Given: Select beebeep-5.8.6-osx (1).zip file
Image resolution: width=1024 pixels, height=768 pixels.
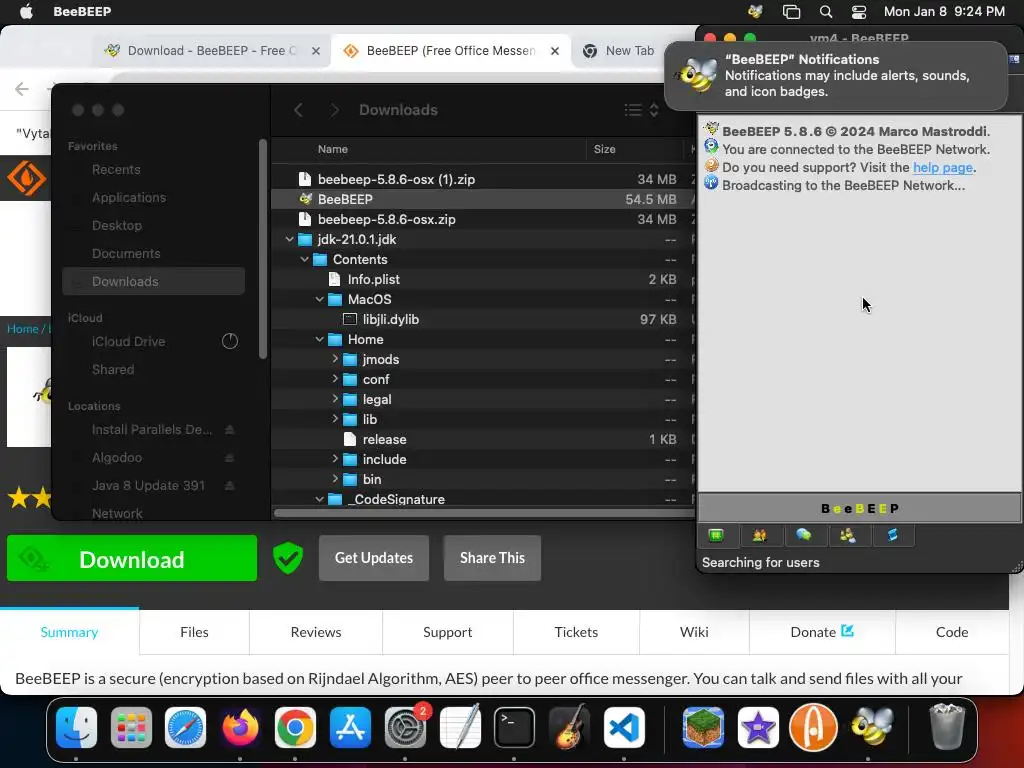Looking at the screenshot, I should pos(483,179).
